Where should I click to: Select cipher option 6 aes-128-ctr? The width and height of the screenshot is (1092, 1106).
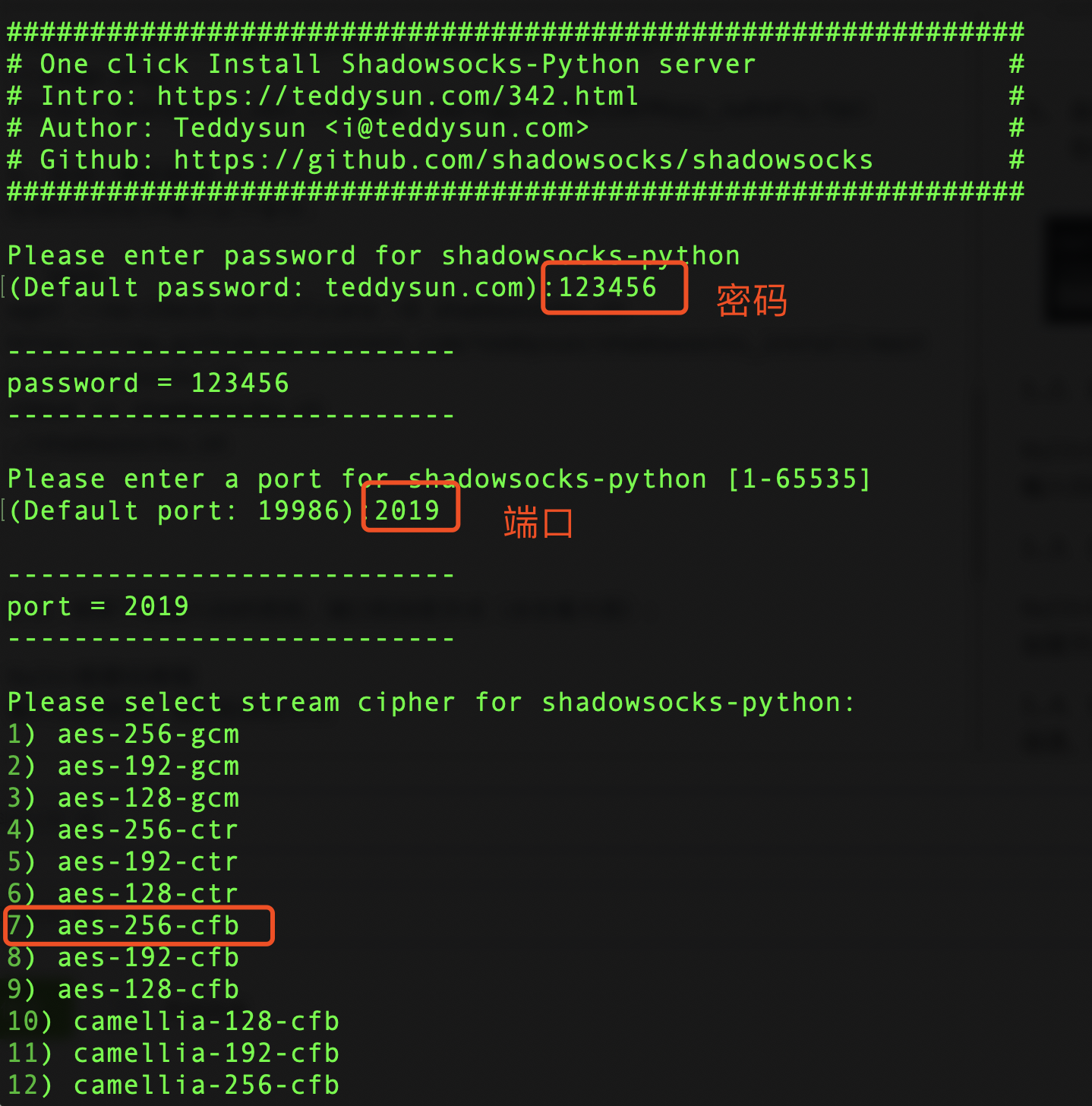click(x=123, y=894)
